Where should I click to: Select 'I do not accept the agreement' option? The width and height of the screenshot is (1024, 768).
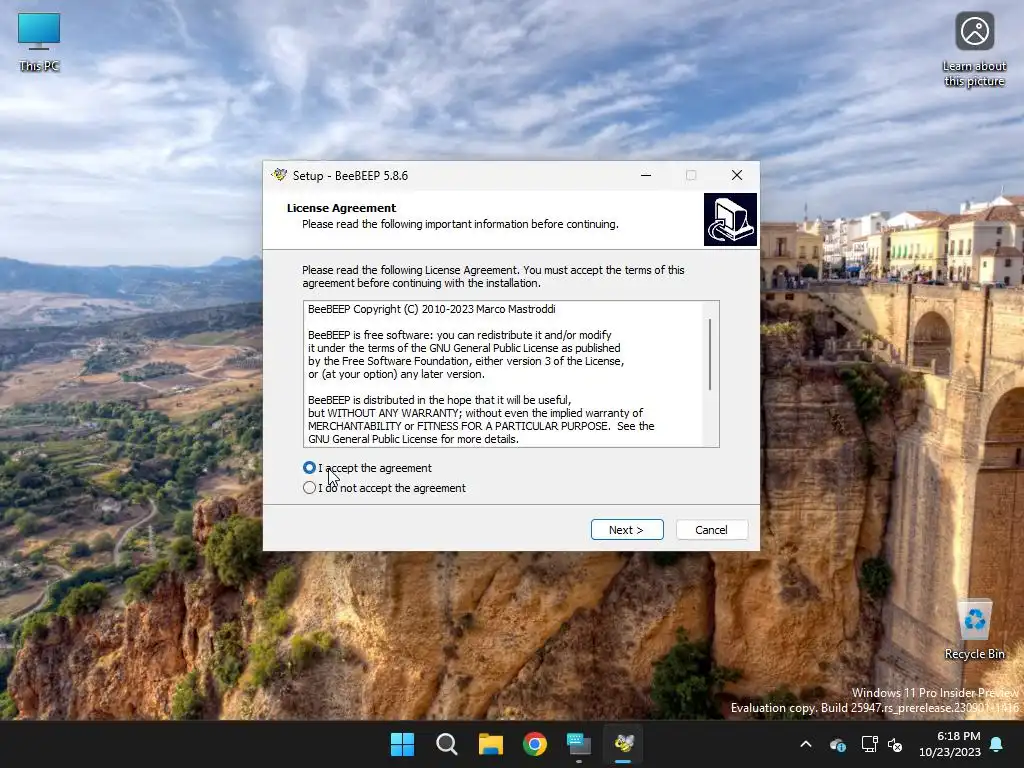(x=309, y=488)
